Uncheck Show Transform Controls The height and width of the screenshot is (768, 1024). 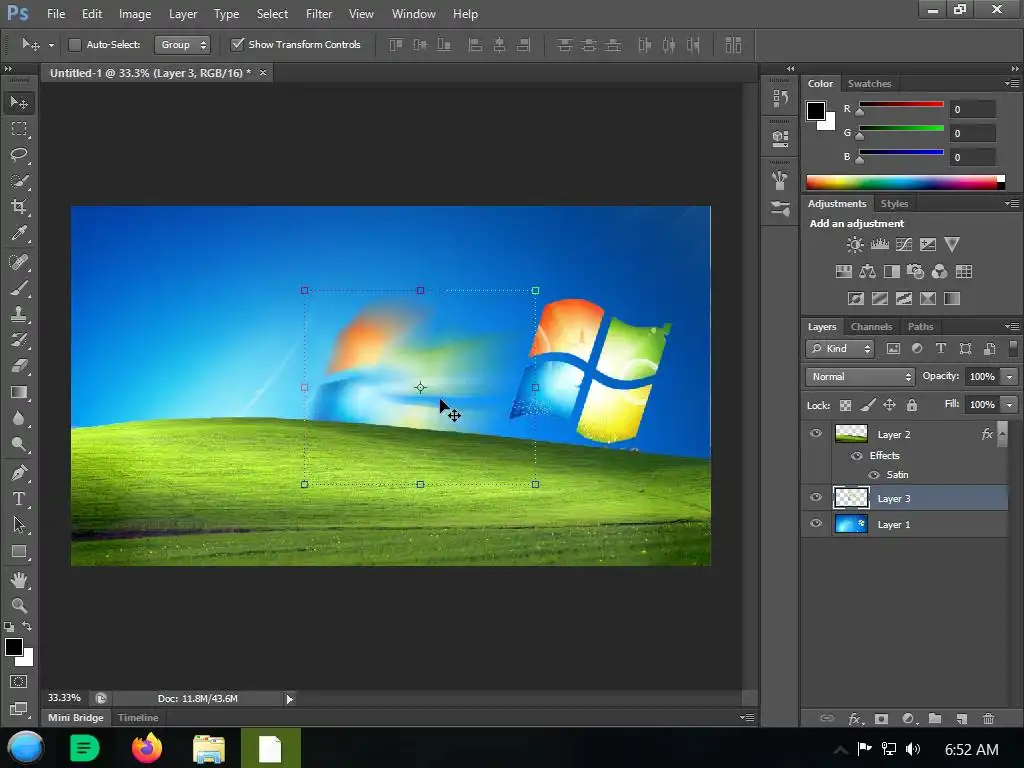point(238,44)
